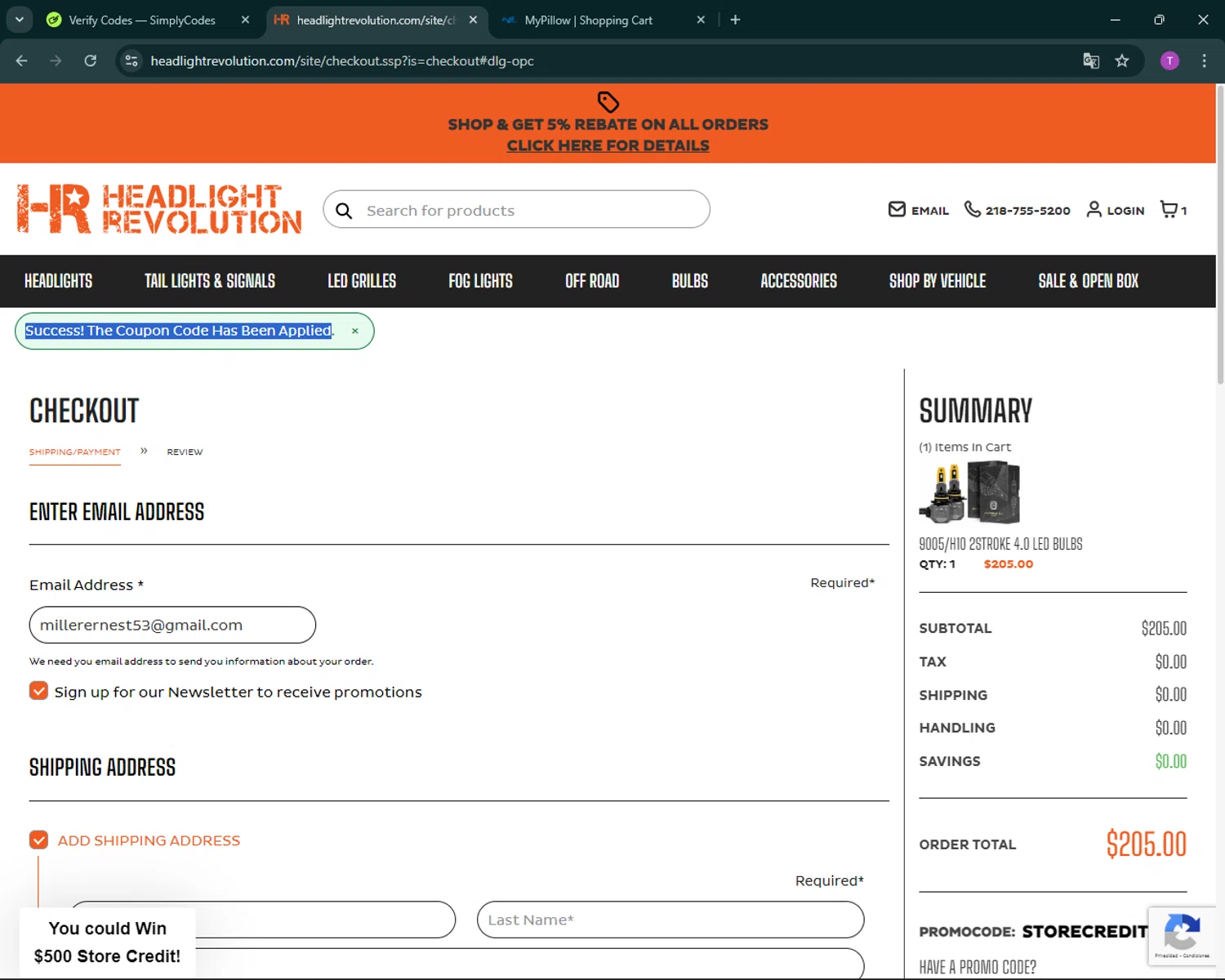Click the Last Name field
The height and width of the screenshot is (980, 1225).
670,920
